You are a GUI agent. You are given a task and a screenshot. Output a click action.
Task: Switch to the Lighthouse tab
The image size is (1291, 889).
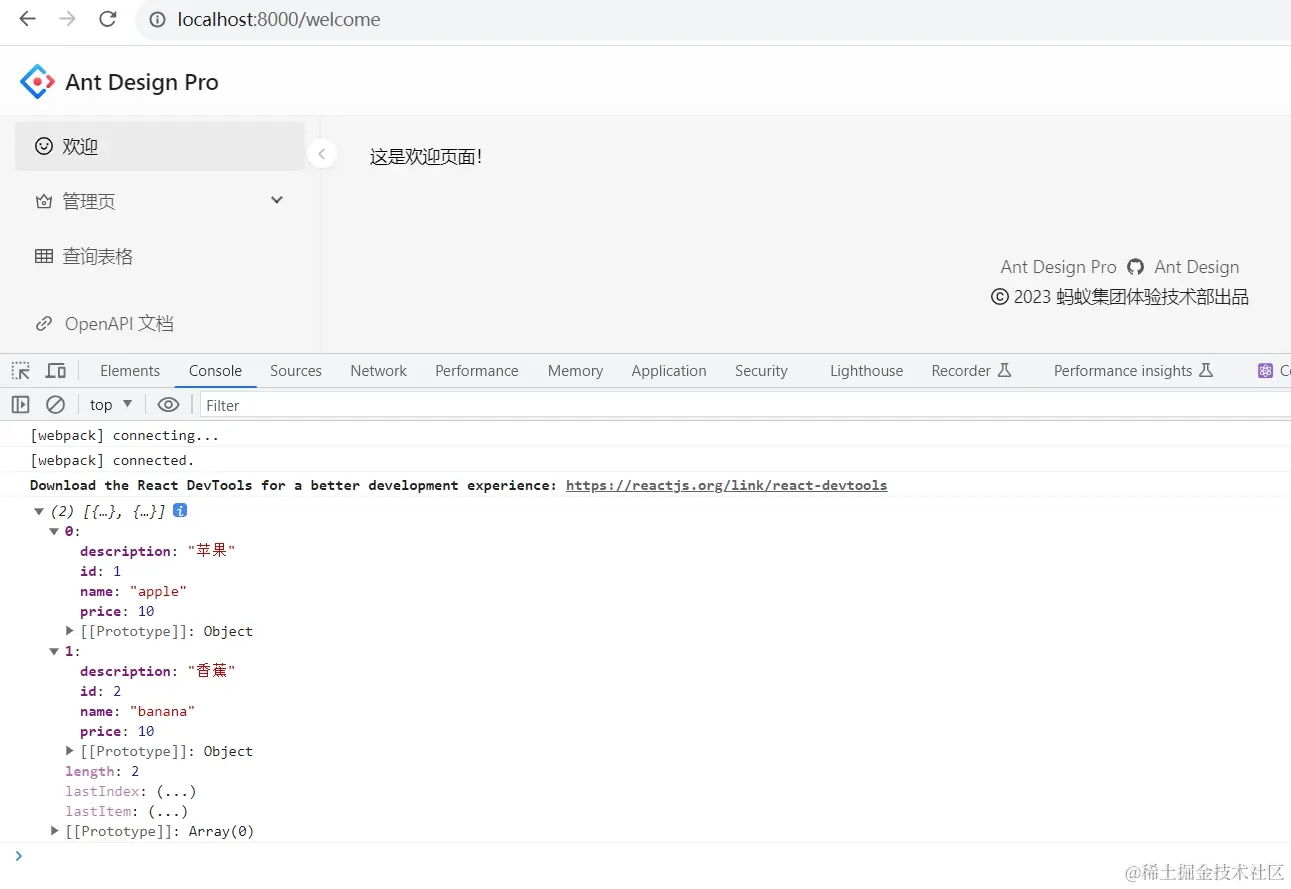point(866,370)
